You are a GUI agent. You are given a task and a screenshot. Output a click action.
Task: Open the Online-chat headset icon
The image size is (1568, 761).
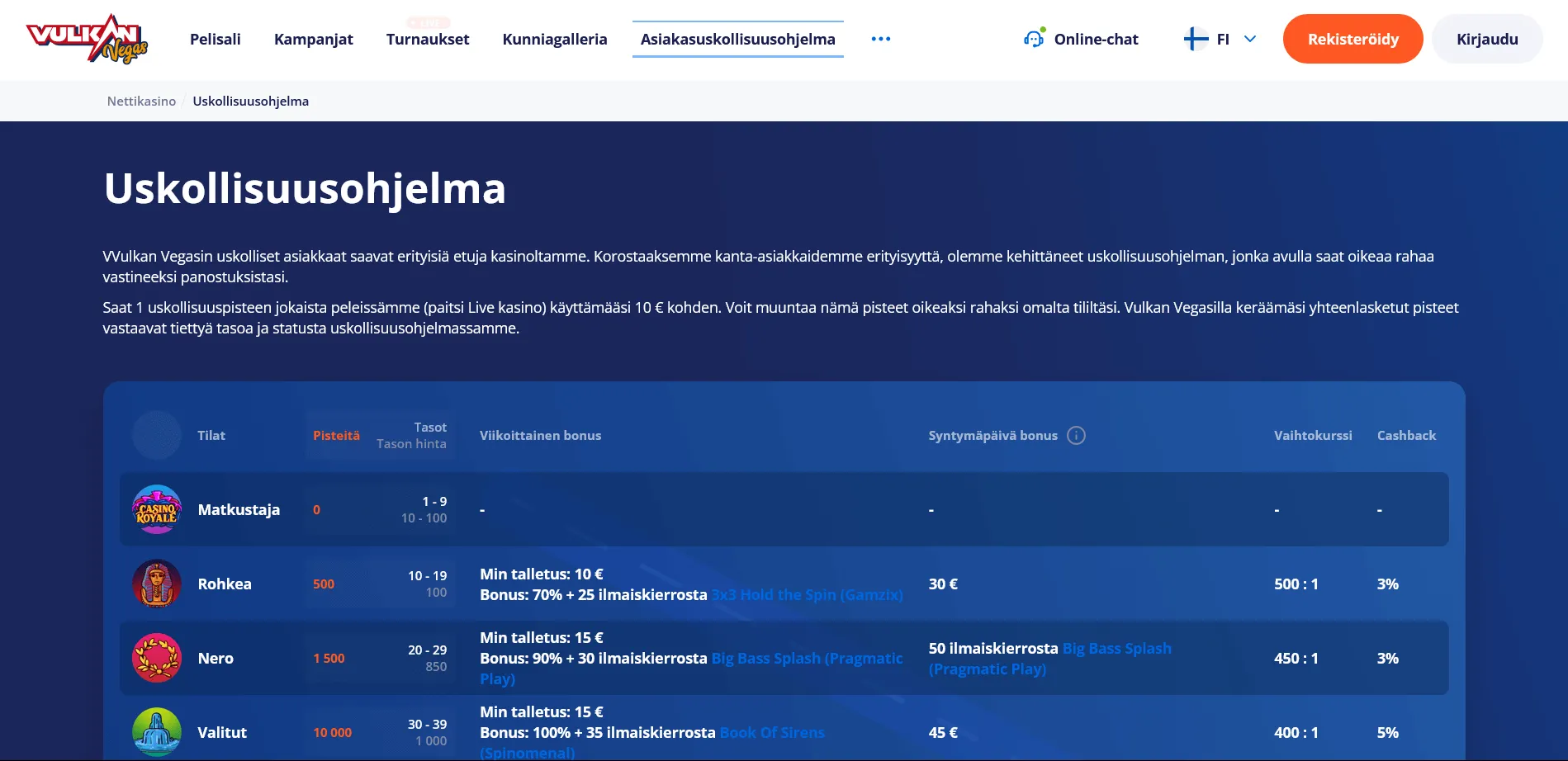pos(1034,38)
